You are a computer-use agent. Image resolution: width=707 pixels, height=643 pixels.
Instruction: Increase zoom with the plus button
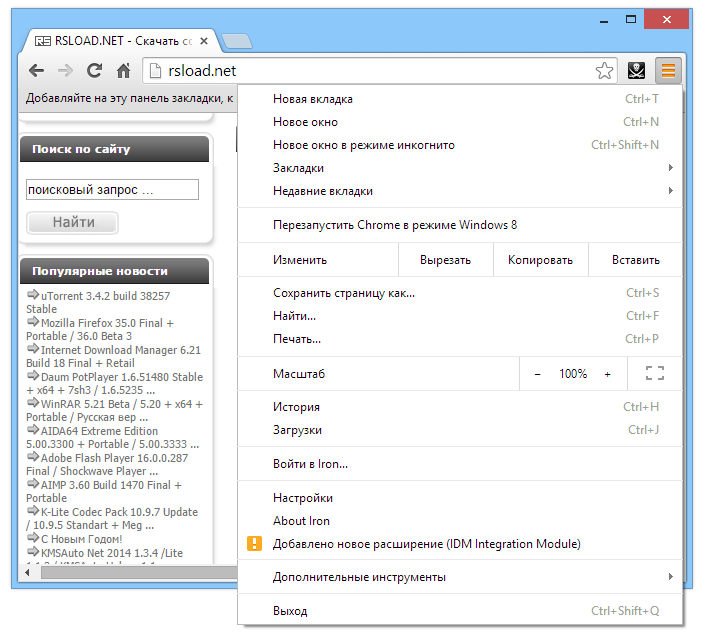click(607, 374)
